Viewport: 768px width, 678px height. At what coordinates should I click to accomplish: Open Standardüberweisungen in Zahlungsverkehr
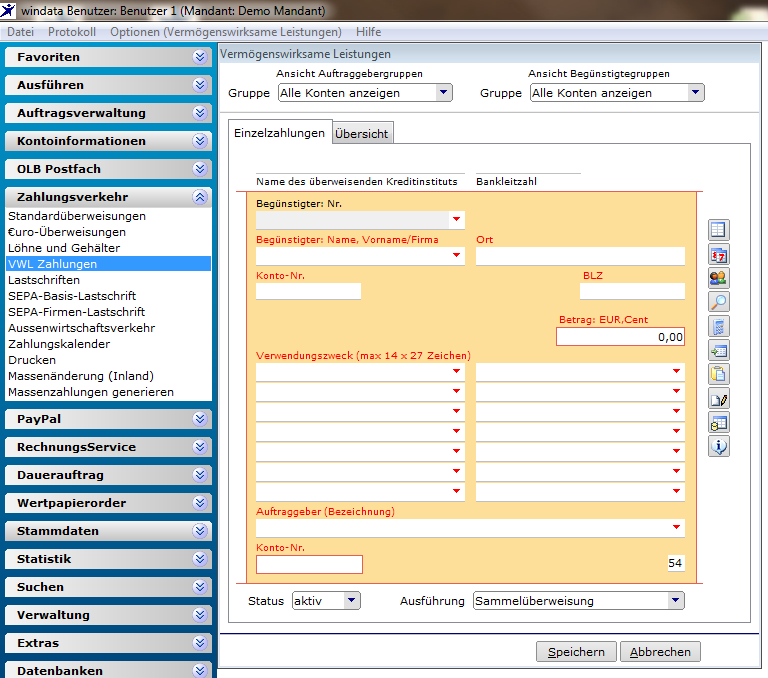77,216
